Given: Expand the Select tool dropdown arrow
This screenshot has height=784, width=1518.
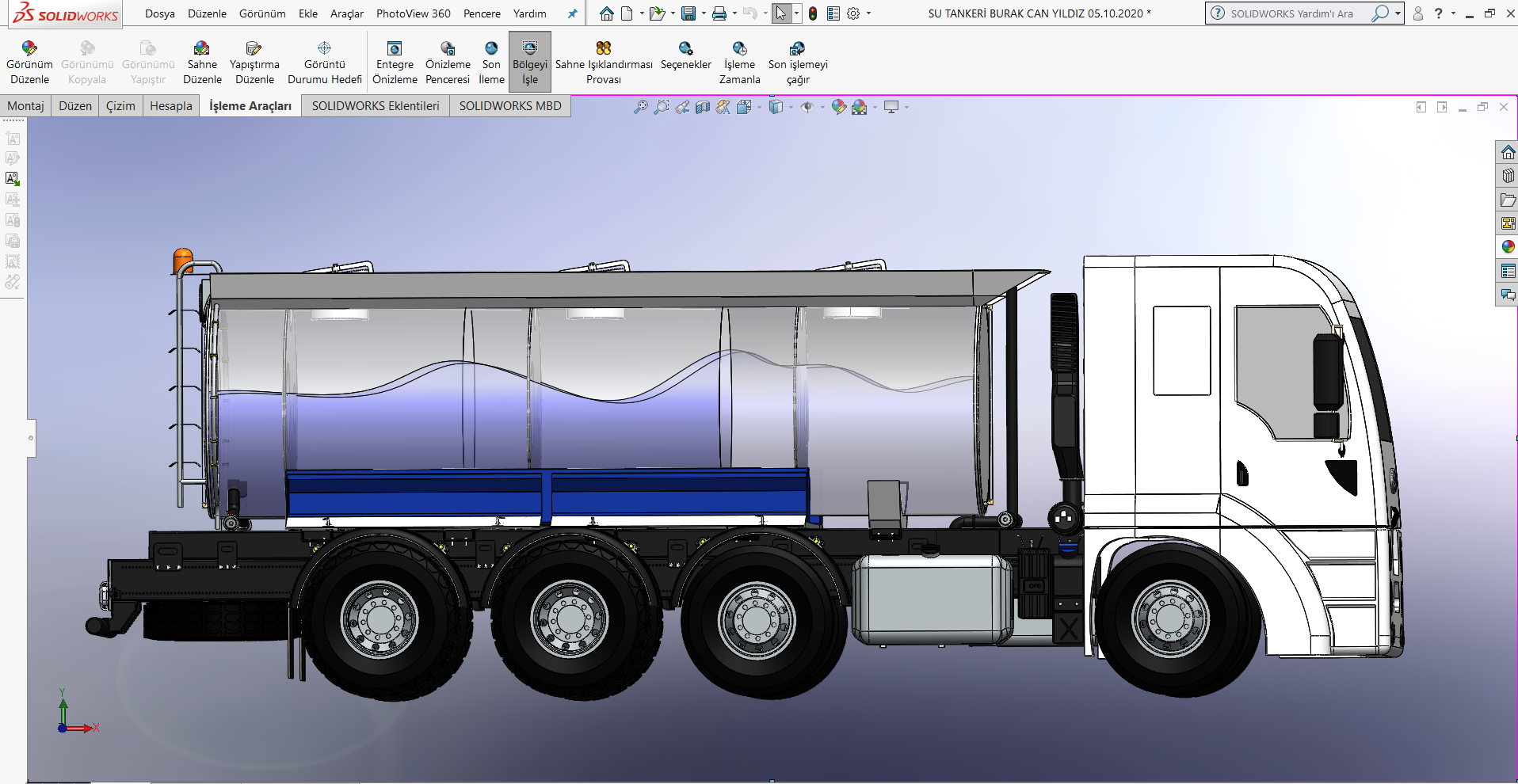Looking at the screenshot, I should point(796,13).
